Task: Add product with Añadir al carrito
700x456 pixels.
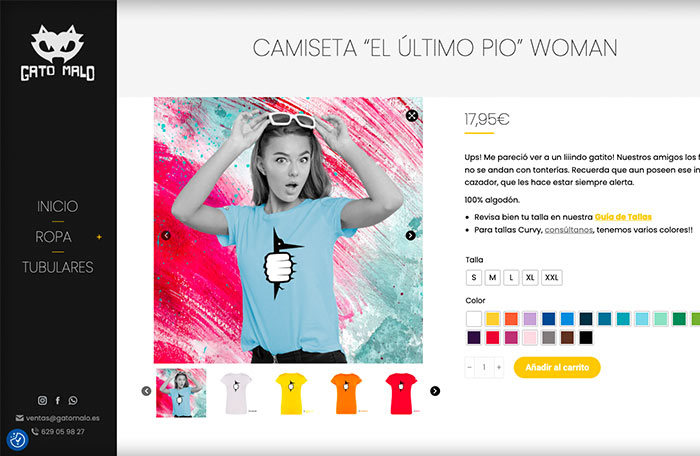Action: (x=557, y=367)
